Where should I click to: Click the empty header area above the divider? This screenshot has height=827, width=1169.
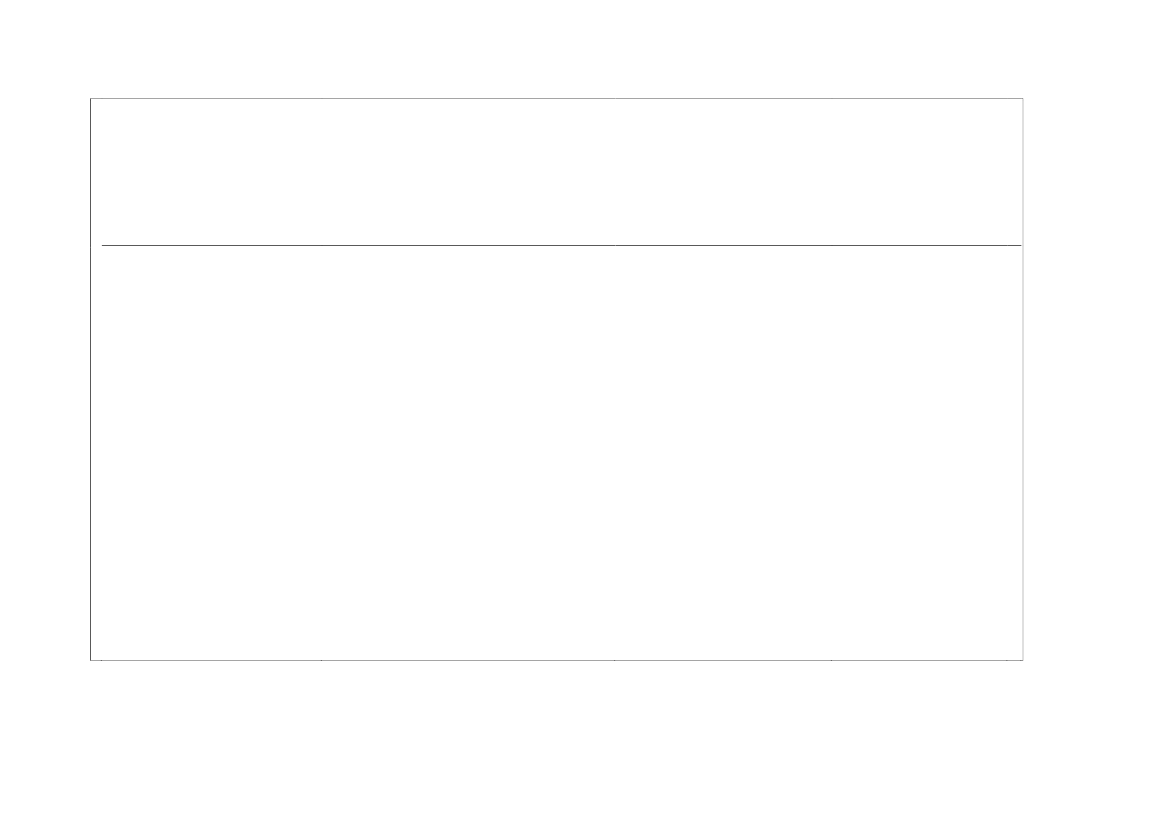click(x=557, y=172)
